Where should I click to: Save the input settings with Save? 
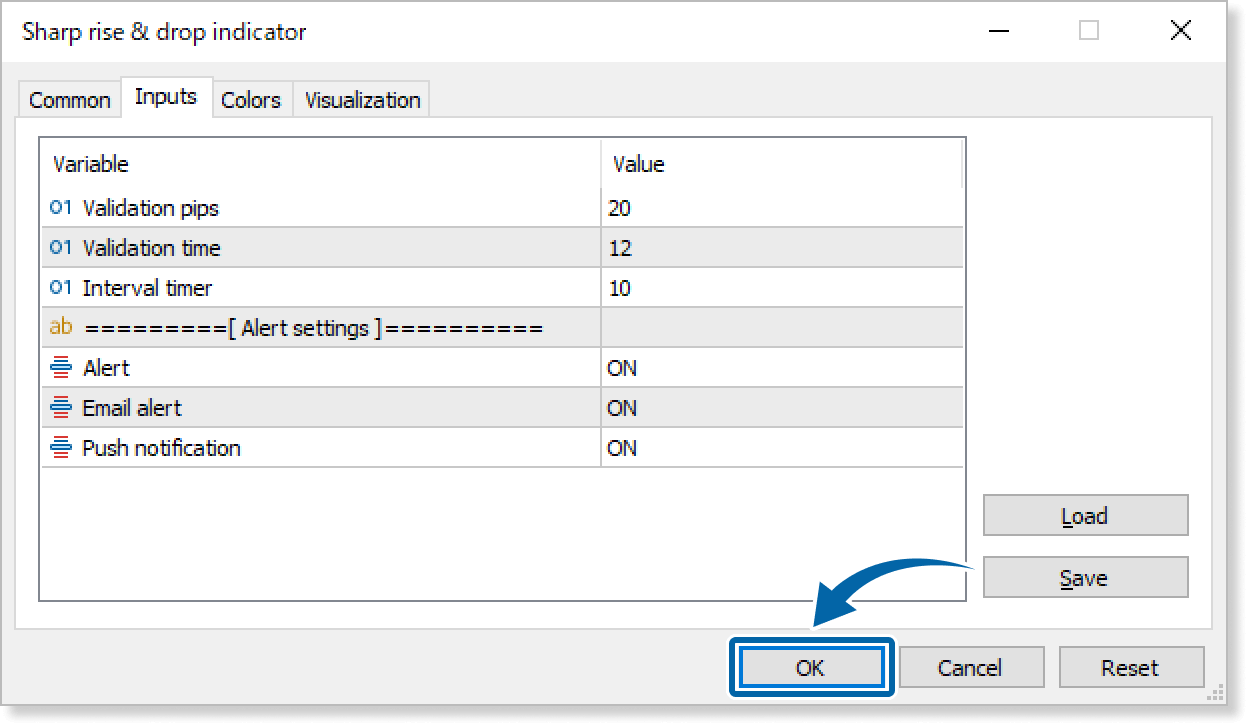(x=1084, y=578)
